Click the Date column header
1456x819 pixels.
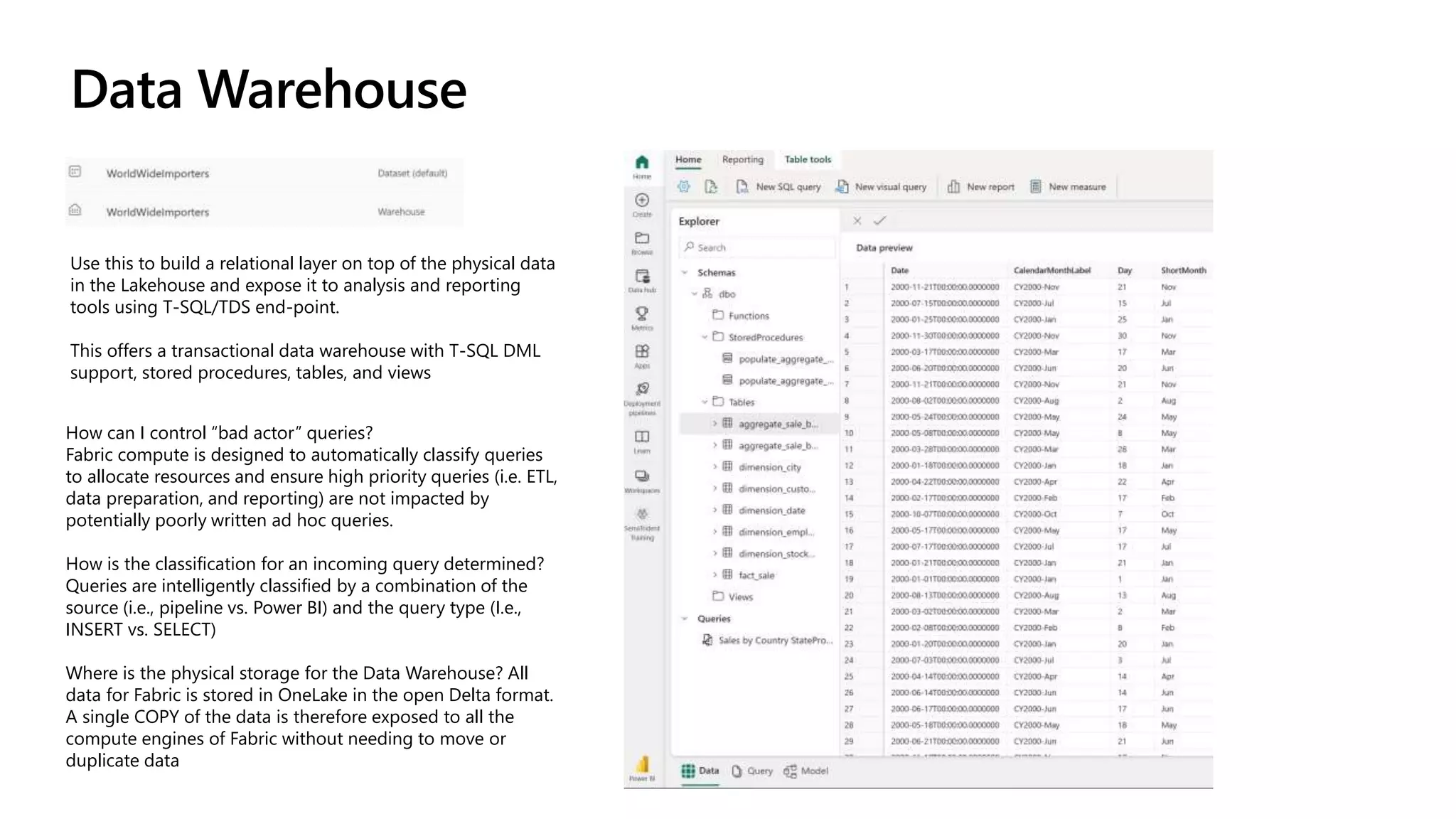(x=900, y=270)
